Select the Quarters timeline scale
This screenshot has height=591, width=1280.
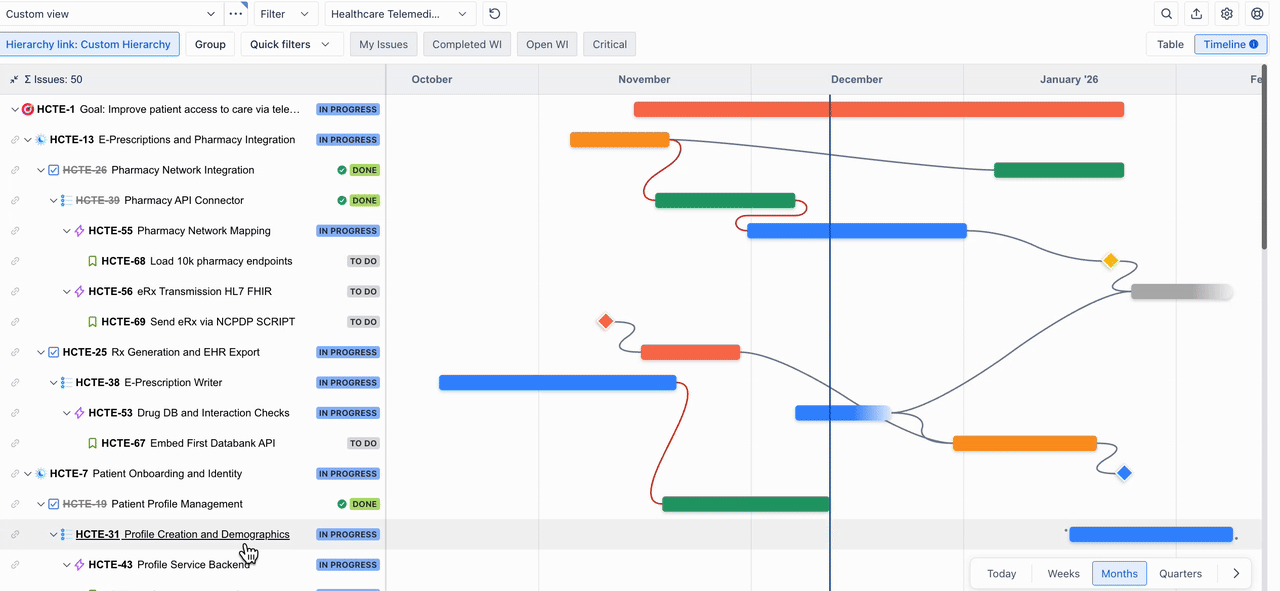pos(1180,573)
